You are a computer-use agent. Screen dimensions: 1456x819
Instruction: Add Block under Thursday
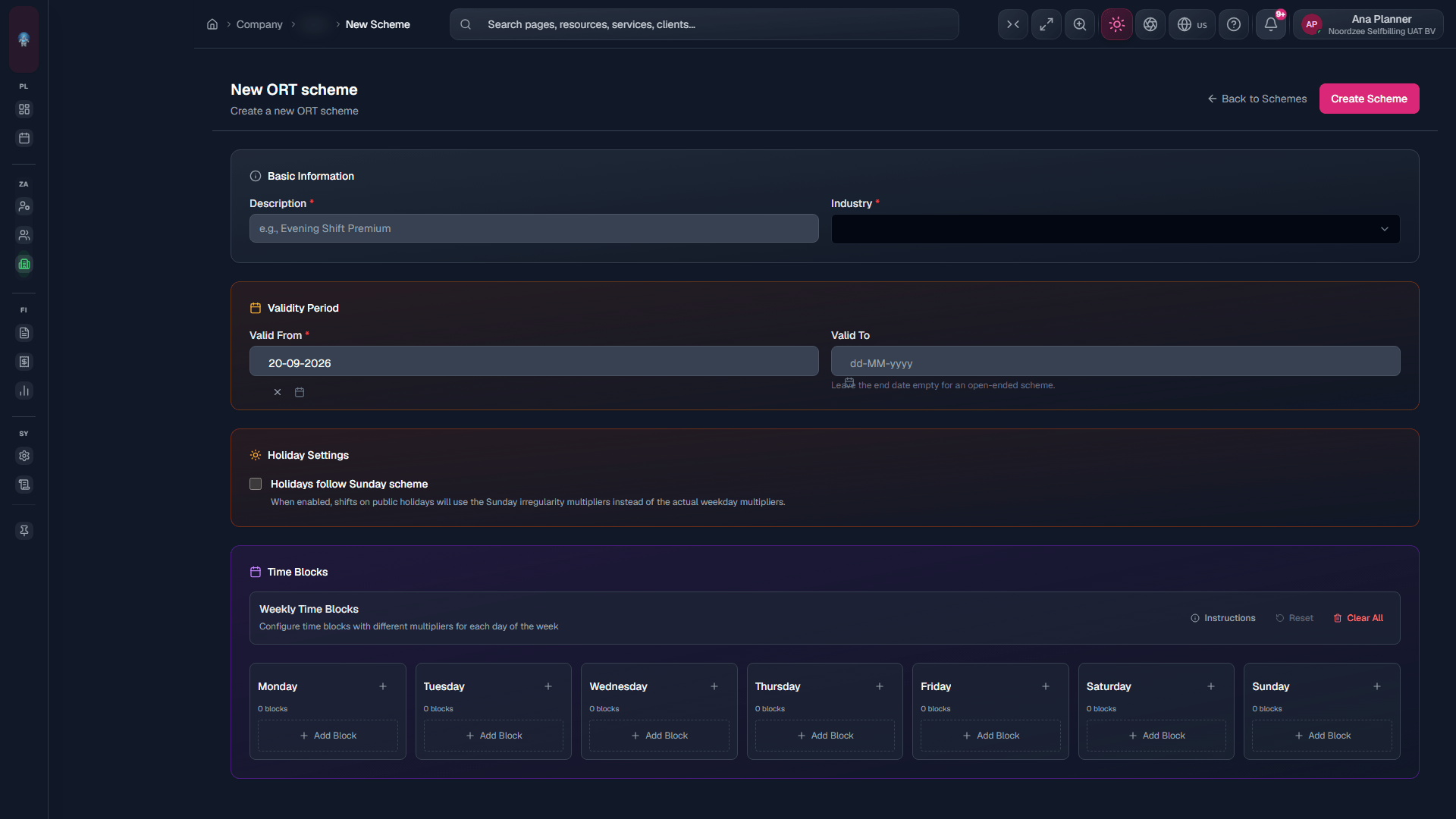825,736
